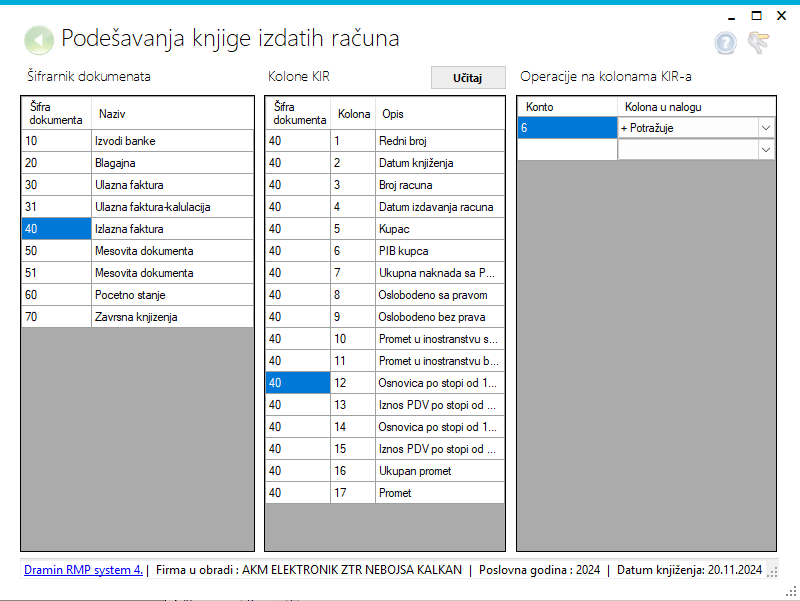Select 'Ukupan promet' row in Kolone KIR

[439, 471]
